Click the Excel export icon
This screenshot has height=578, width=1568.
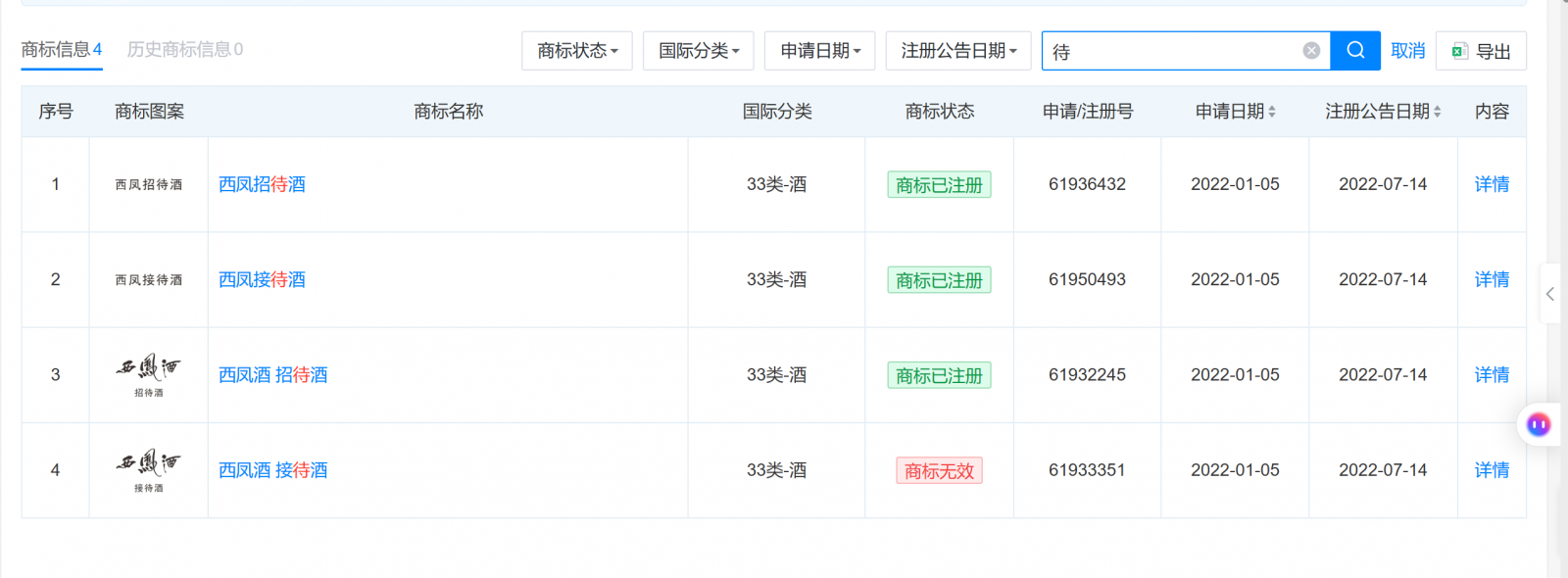[x=1459, y=51]
